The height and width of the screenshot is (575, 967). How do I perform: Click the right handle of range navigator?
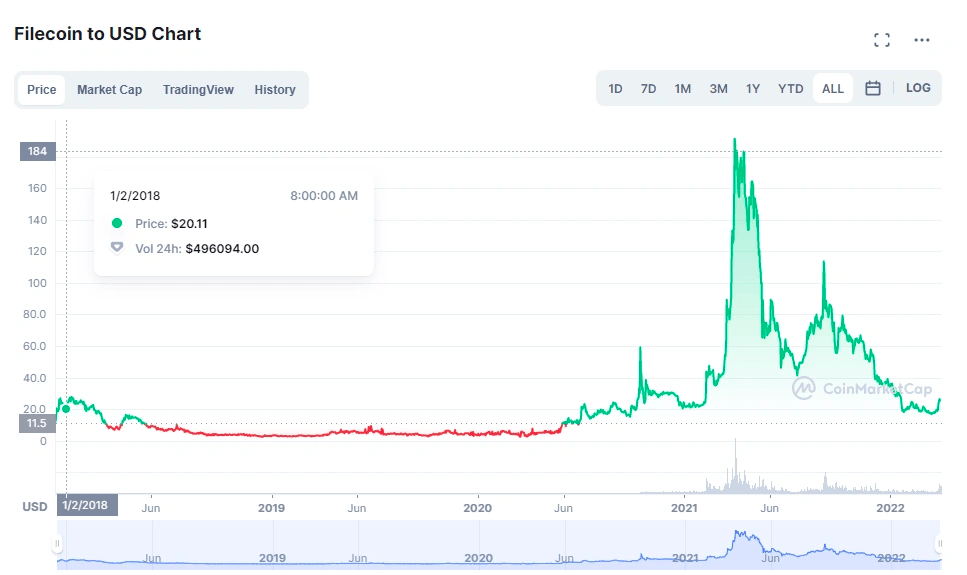click(x=939, y=544)
